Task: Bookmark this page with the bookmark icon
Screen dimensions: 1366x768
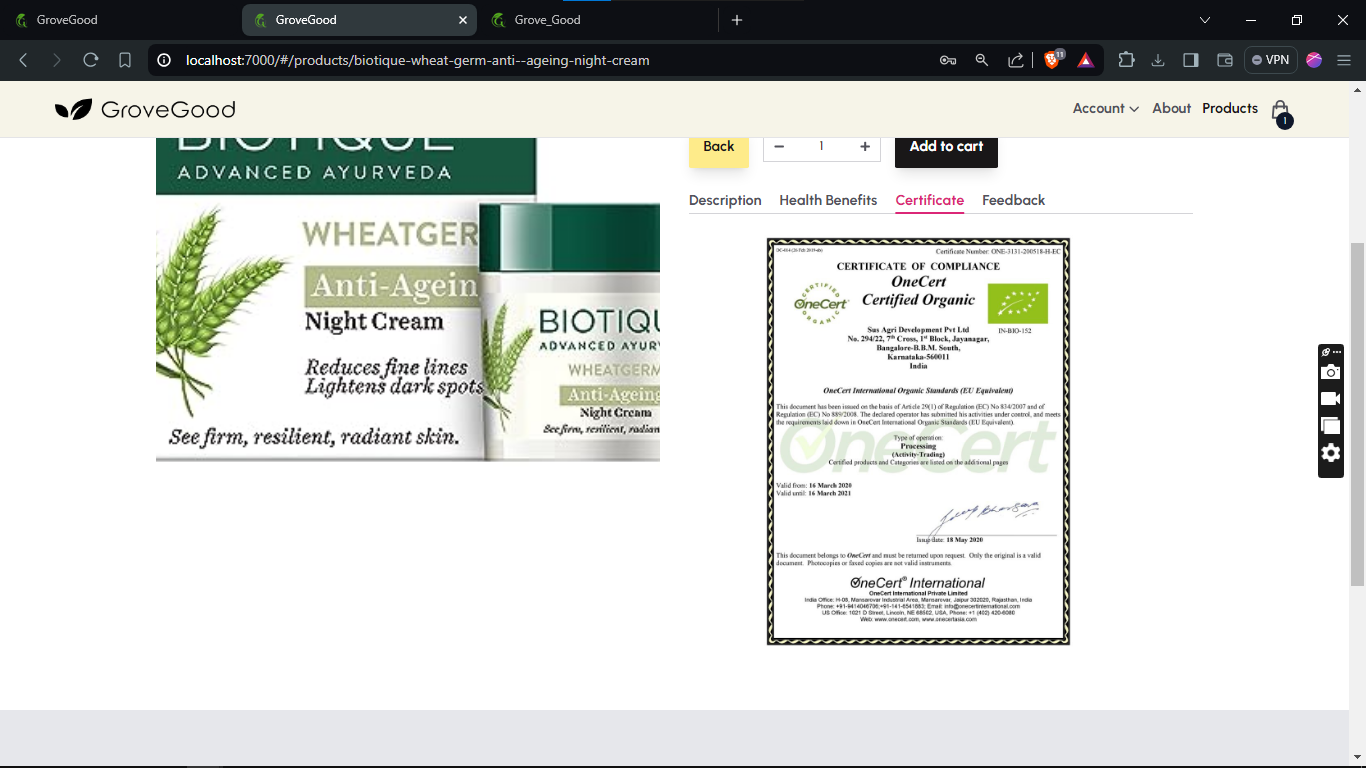Action: click(125, 60)
